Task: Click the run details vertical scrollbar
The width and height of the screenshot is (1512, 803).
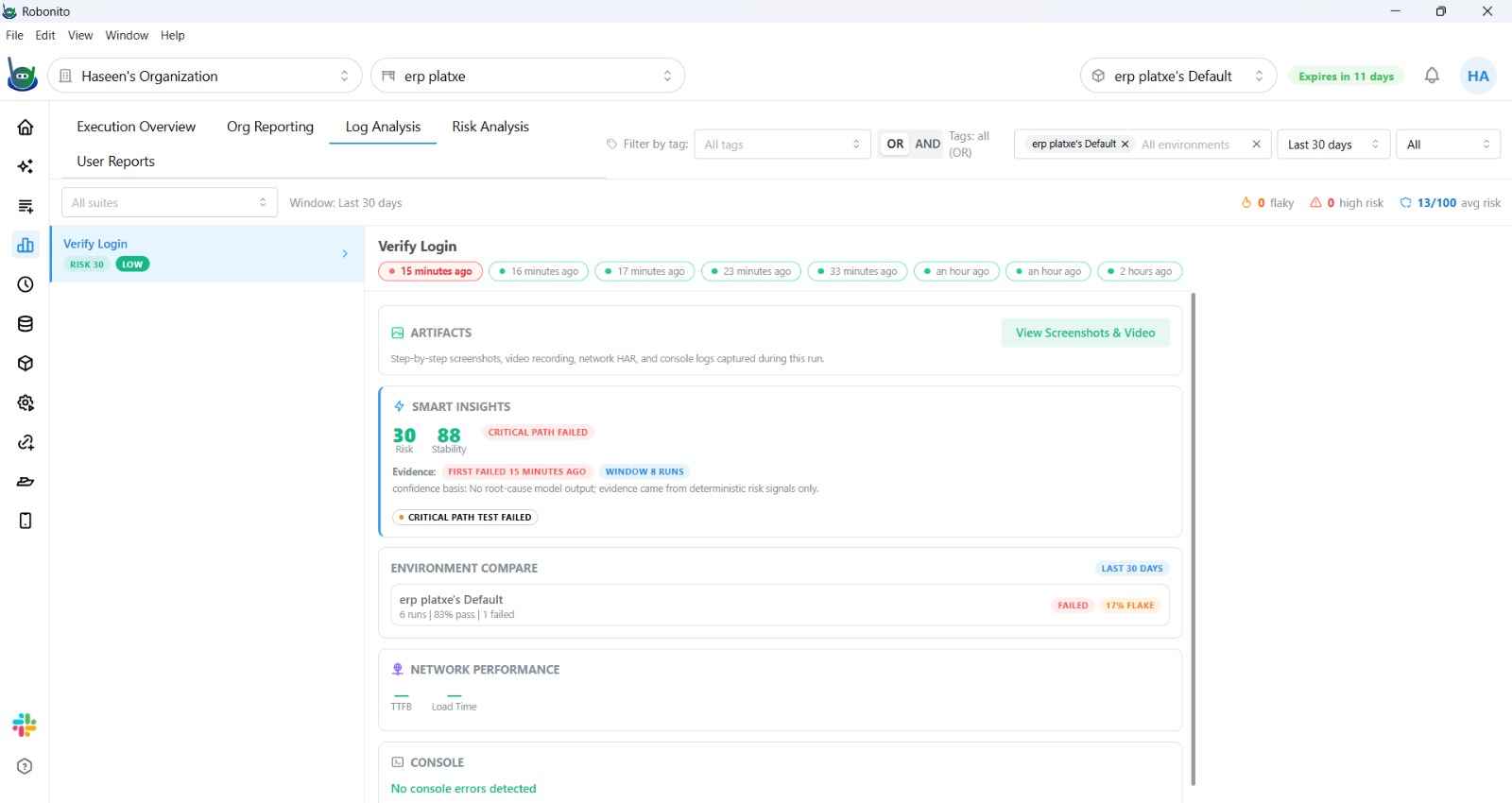Action: tap(1194, 538)
